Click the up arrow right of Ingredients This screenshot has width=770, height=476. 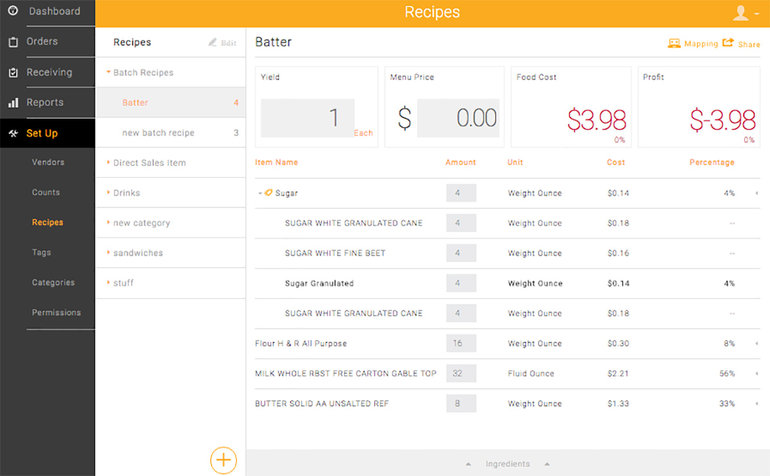click(547, 464)
